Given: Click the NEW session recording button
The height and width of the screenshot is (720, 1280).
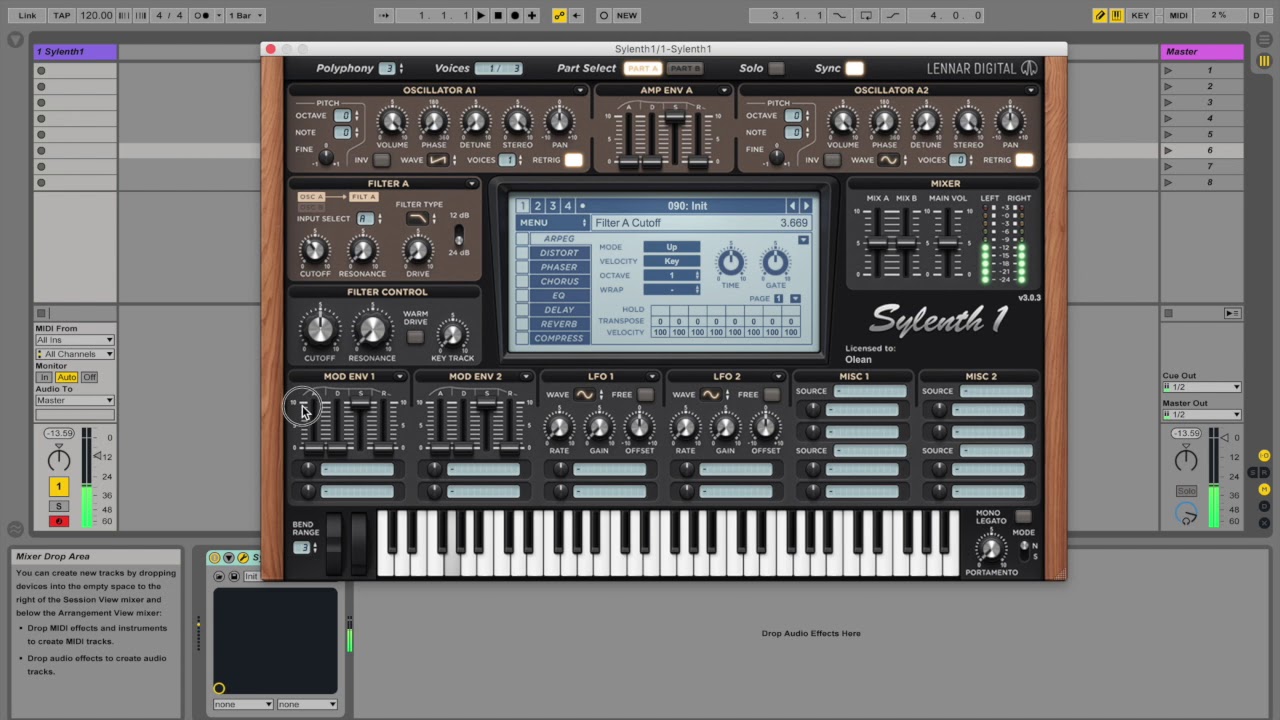Looking at the screenshot, I should click(x=627, y=15).
